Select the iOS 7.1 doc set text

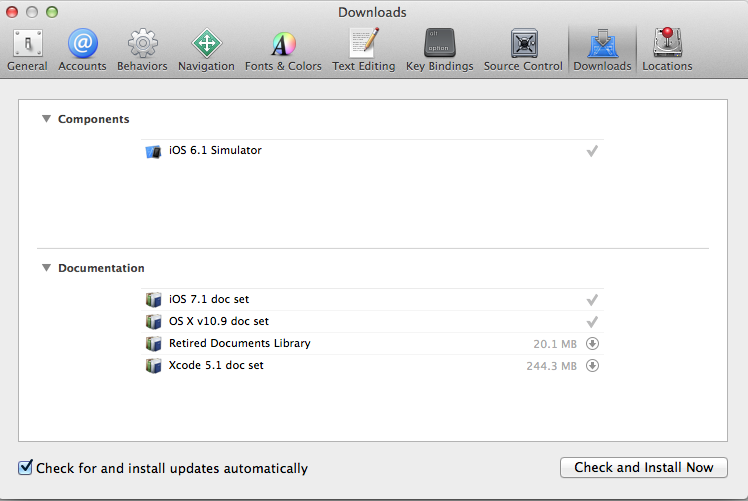point(209,299)
